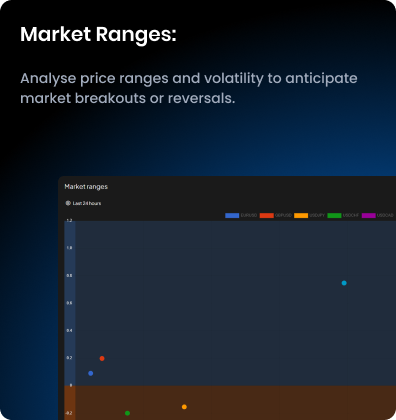This screenshot has width=396, height=420.
Task: Select the blue data point on chart
Action: pyautogui.click(x=91, y=373)
